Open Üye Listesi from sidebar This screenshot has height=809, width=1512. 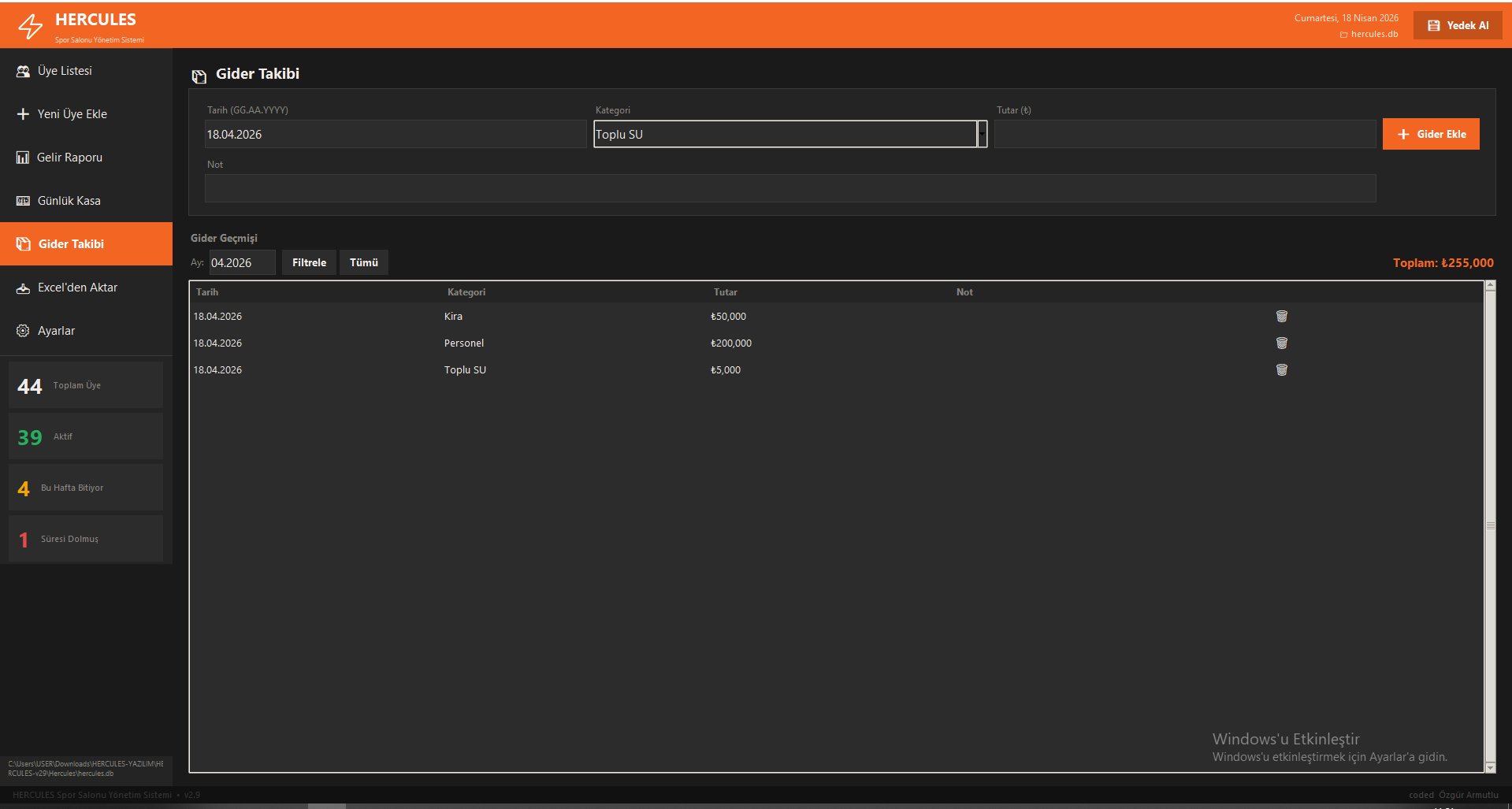(x=65, y=71)
